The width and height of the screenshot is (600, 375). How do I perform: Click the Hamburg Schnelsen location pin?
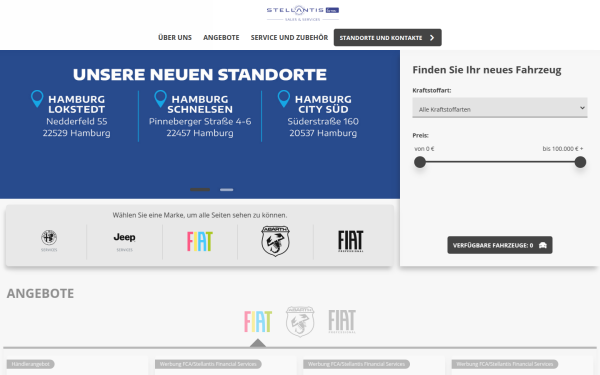pos(160,99)
